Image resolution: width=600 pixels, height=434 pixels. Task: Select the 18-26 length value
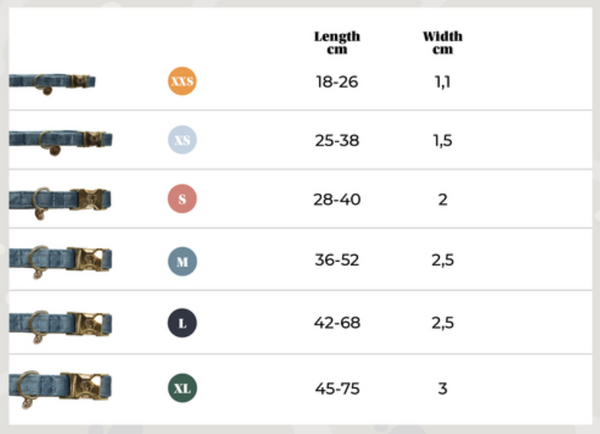(337, 81)
